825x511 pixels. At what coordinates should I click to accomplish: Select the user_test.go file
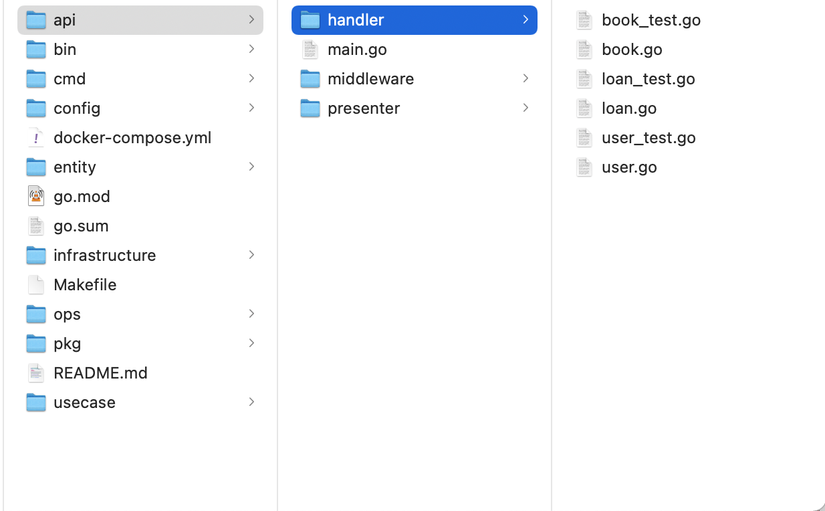point(648,138)
